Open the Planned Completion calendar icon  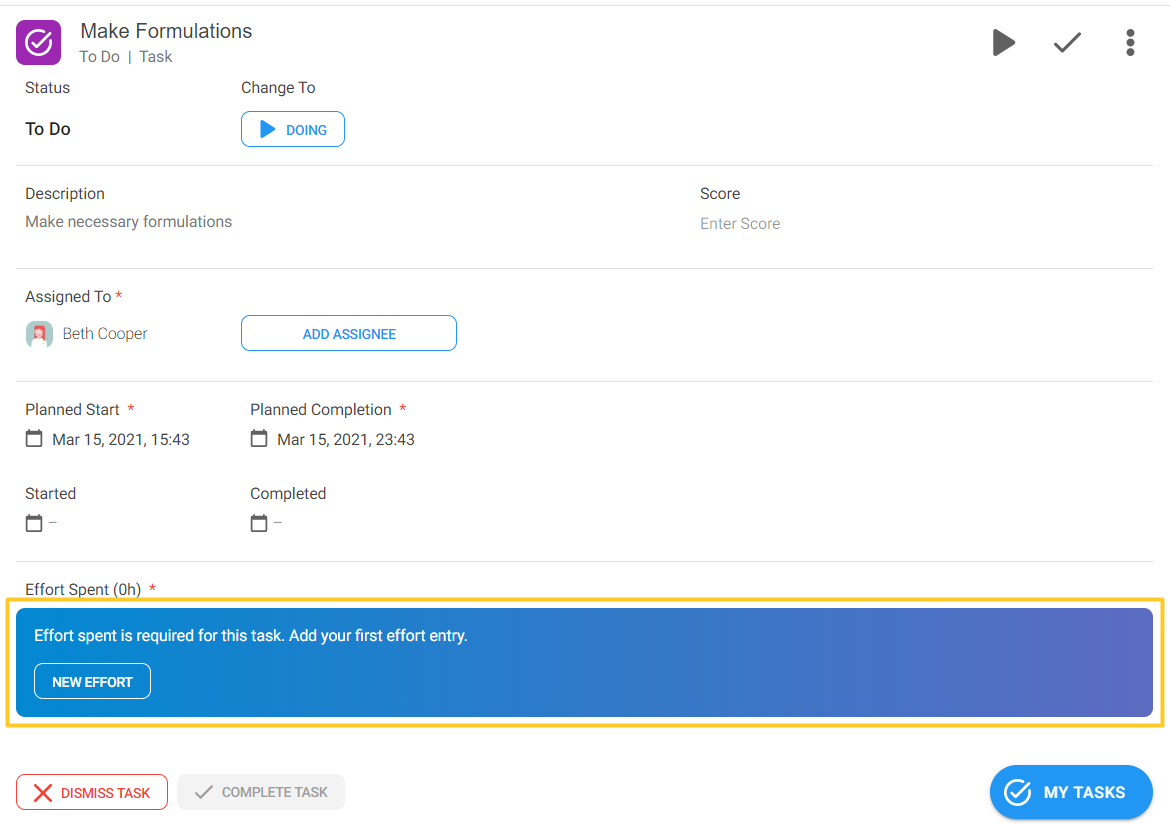(x=259, y=438)
